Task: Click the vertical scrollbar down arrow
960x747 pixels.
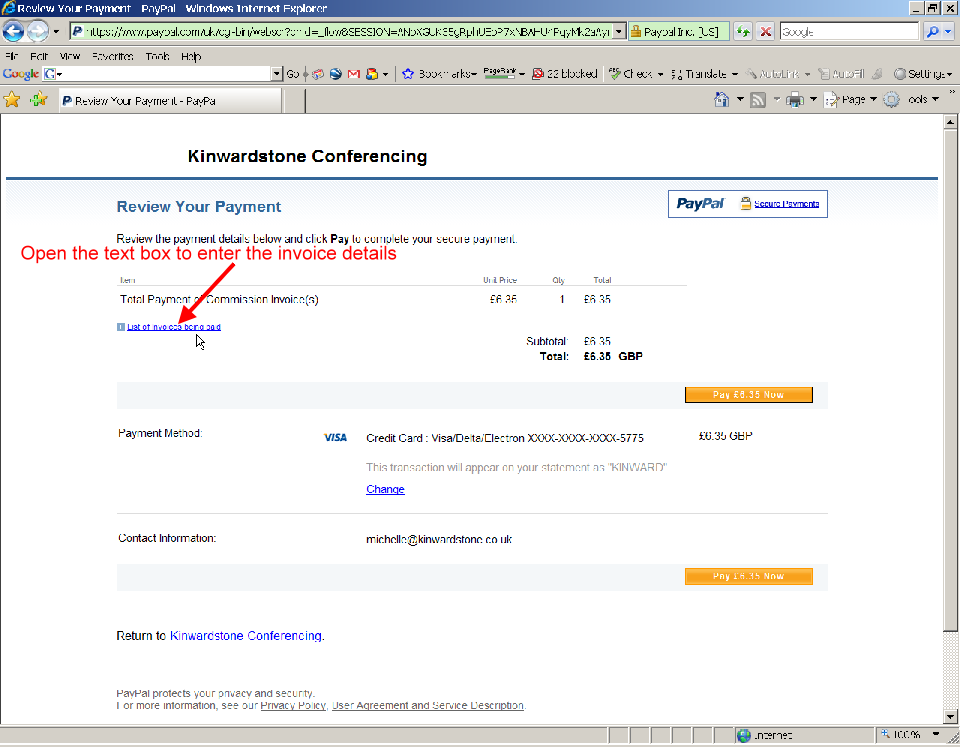Action: click(x=950, y=716)
